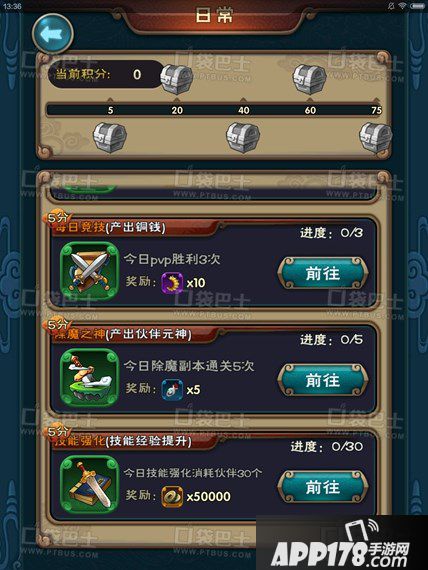Screen dimensions: 428x570
Task: Select the copper coin reward x50000 icon
Action: pyautogui.click(x=172, y=497)
